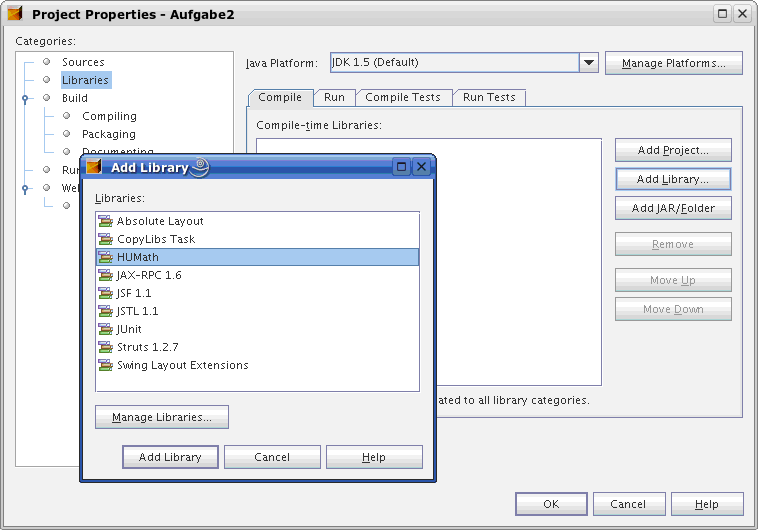The width and height of the screenshot is (758, 530).
Task: Click the CopyLibs Task library icon
Action: coord(105,239)
